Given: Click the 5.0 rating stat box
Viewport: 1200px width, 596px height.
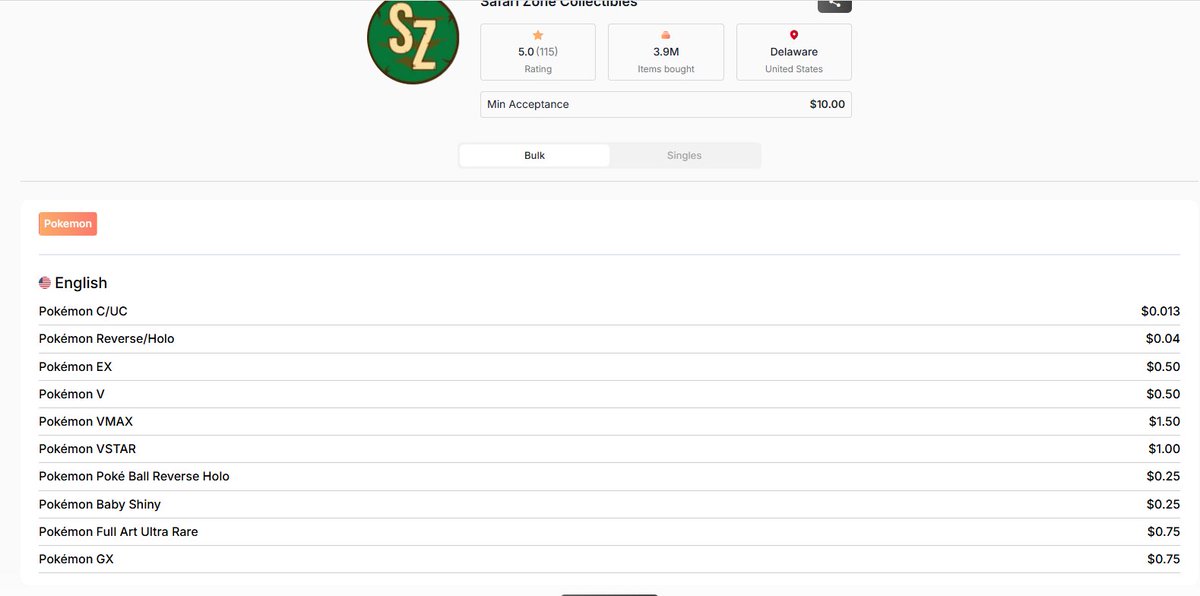Looking at the screenshot, I should coord(538,51).
